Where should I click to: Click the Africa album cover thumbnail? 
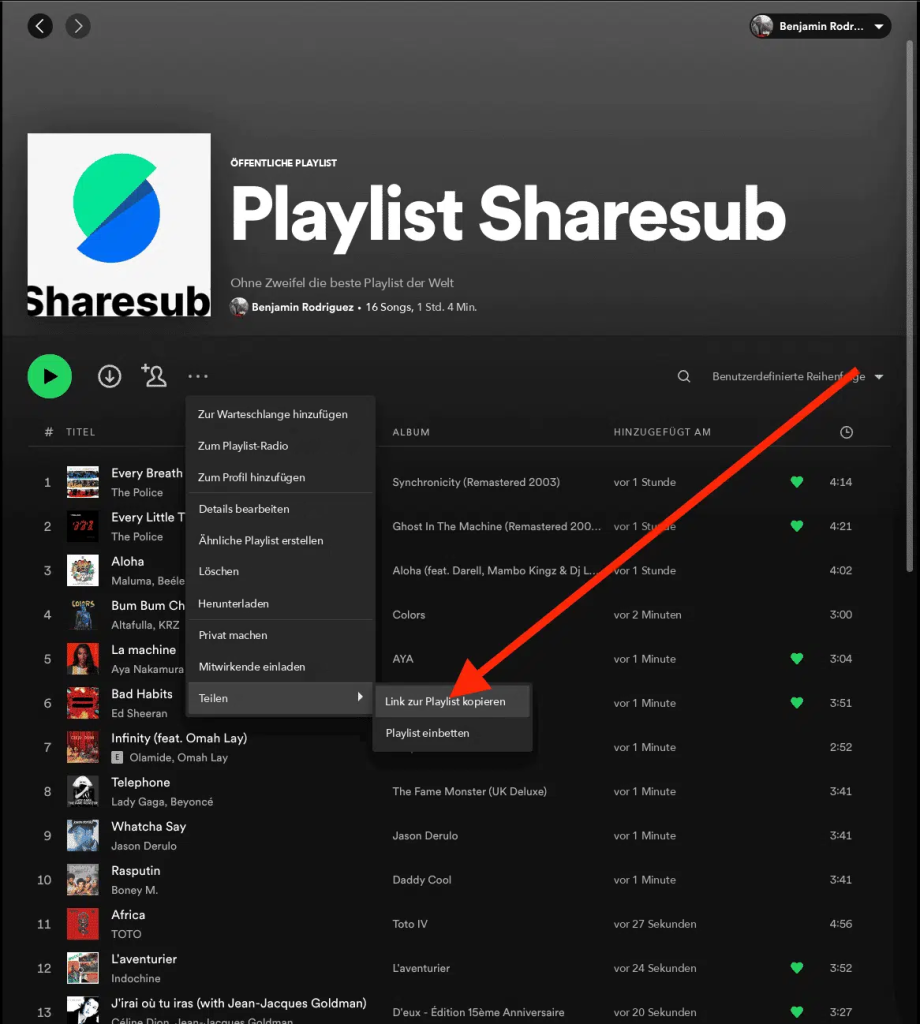[83, 923]
